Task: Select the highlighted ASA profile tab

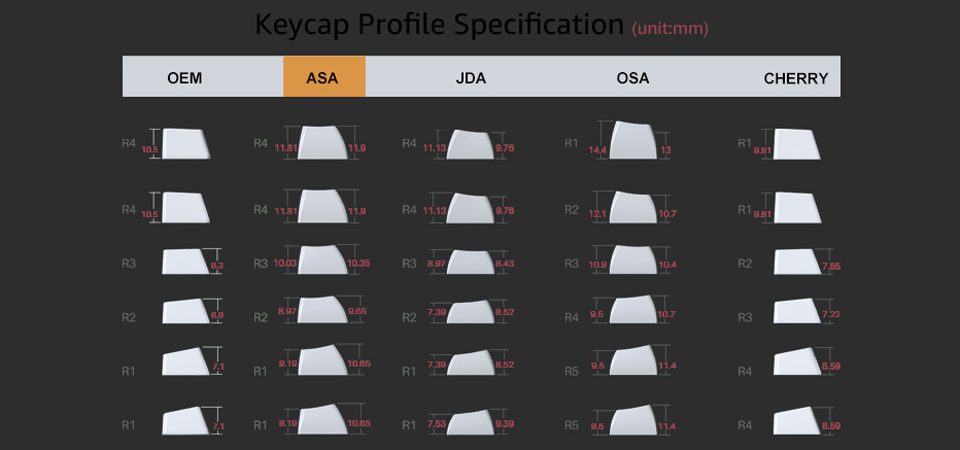Action: [x=323, y=77]
